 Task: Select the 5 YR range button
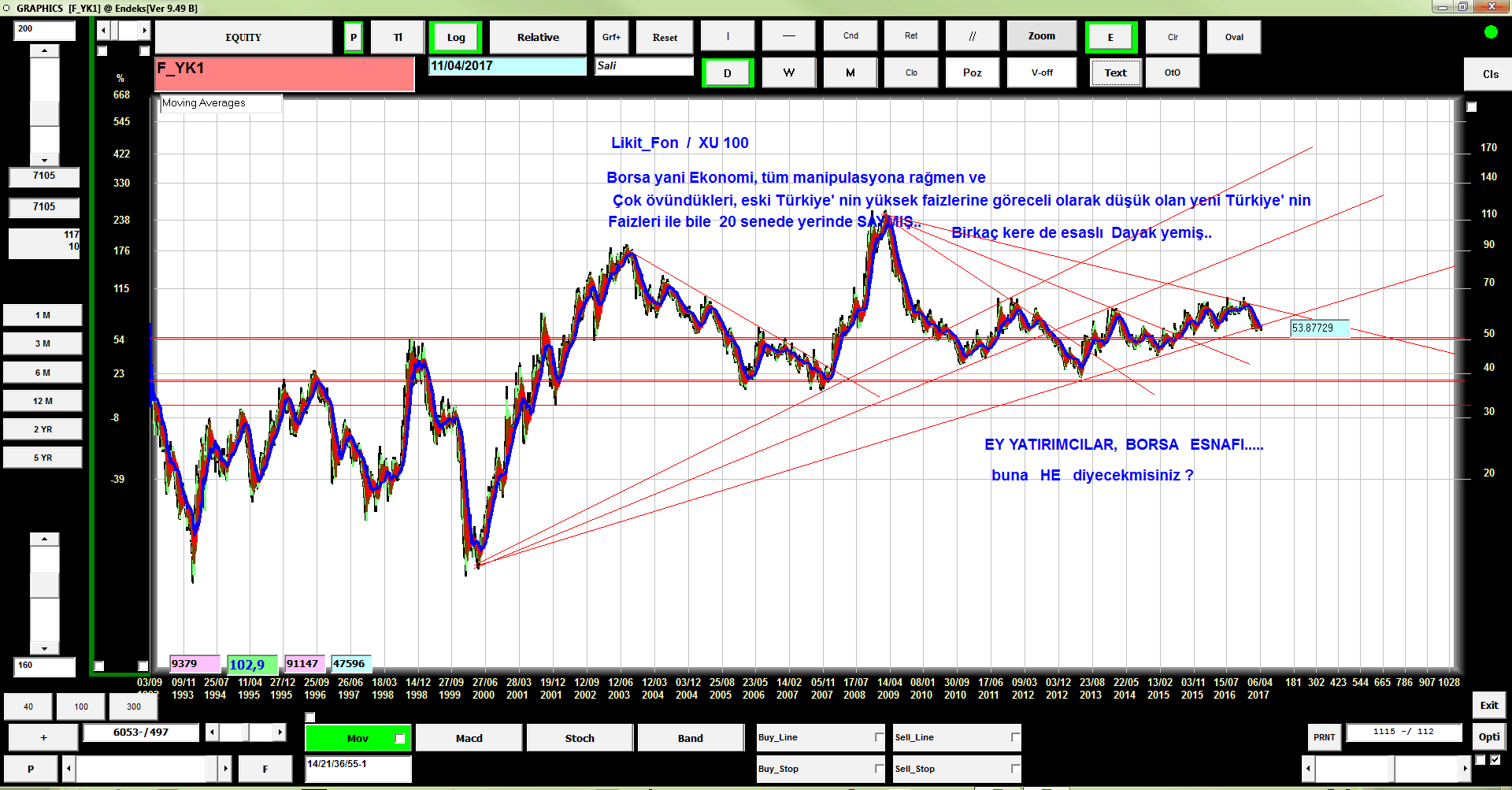coord(43,458)
